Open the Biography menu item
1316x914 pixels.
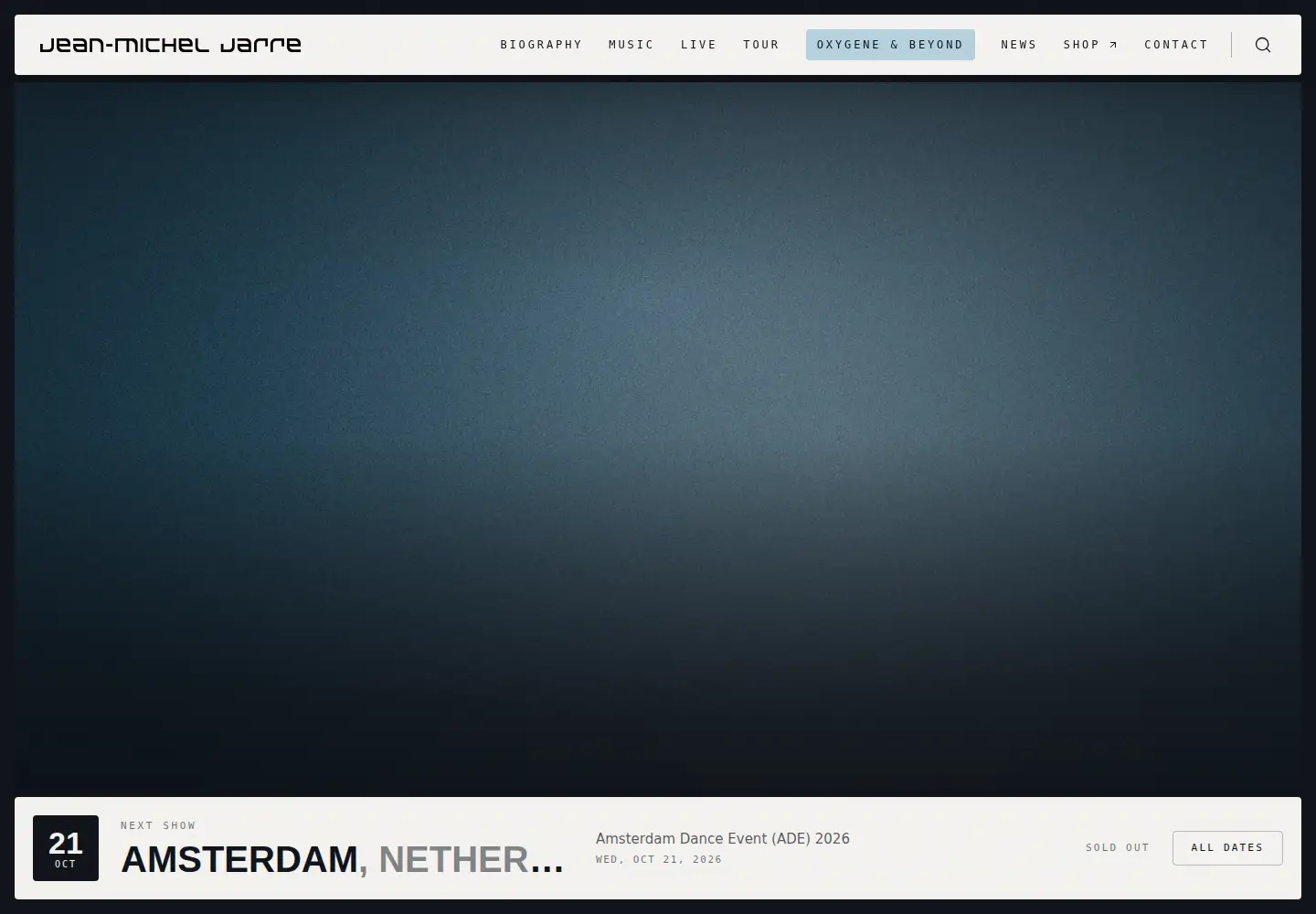[541, 45]
